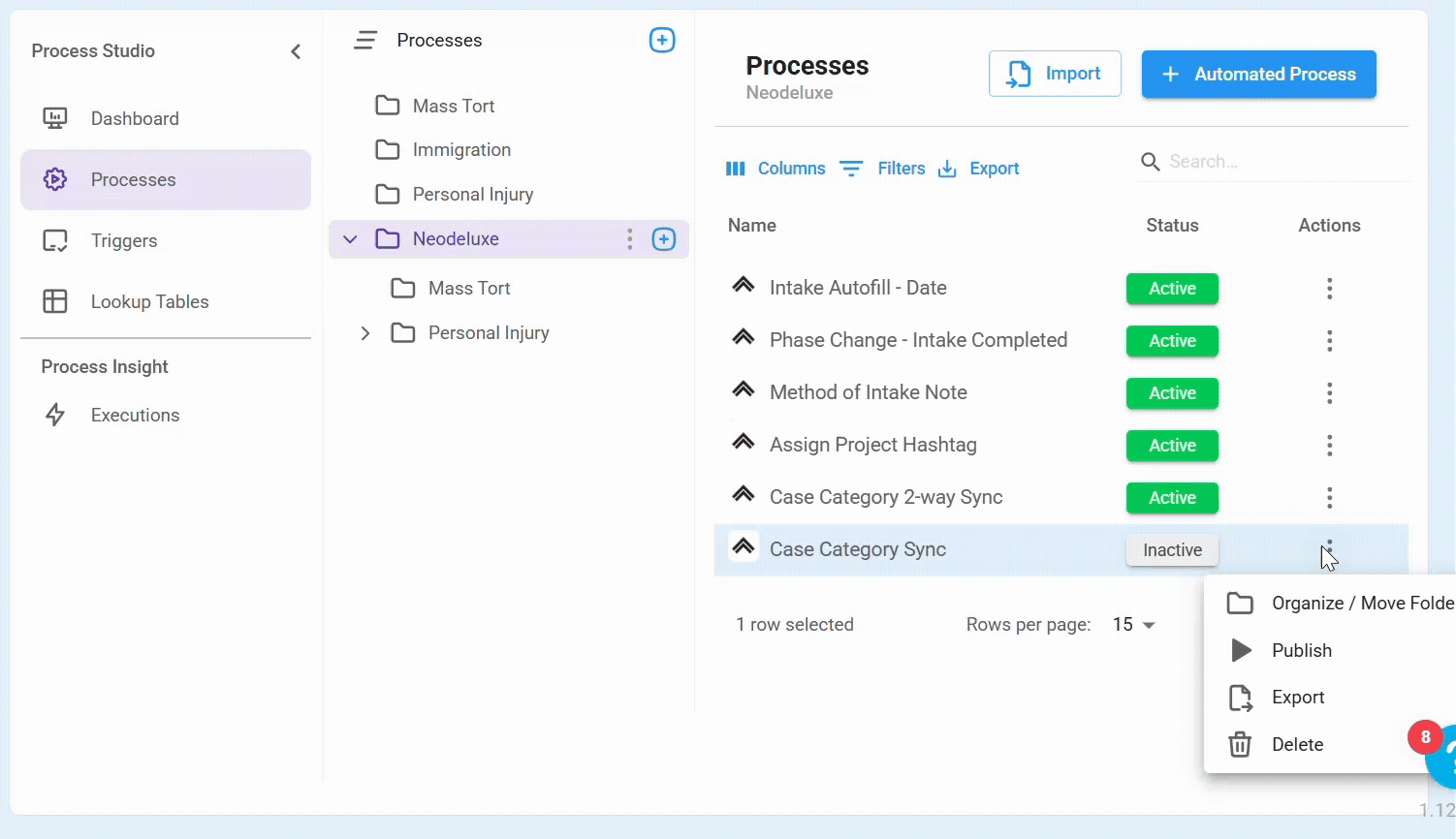Click the Executions lightning icon

pyautogui.click(x=55, y=415)
